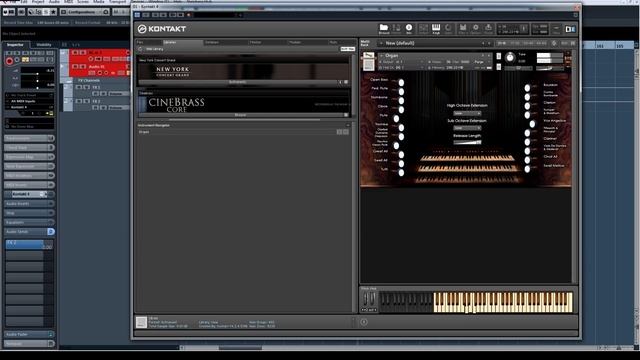The image size is (640, 360).
Task: Click the next-multi arrow in Multi Rack header
Action: pos(489,43)
